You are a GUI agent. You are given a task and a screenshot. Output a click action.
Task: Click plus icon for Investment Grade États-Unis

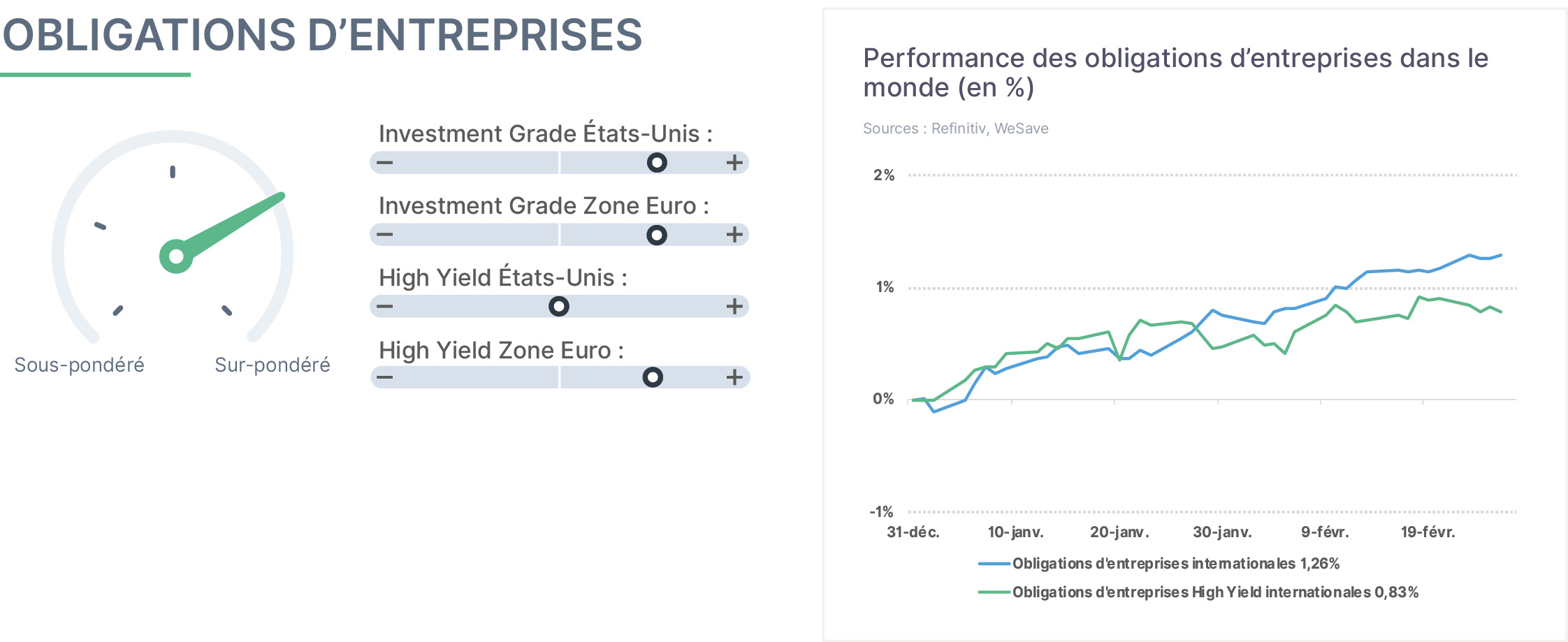[734, 163]
